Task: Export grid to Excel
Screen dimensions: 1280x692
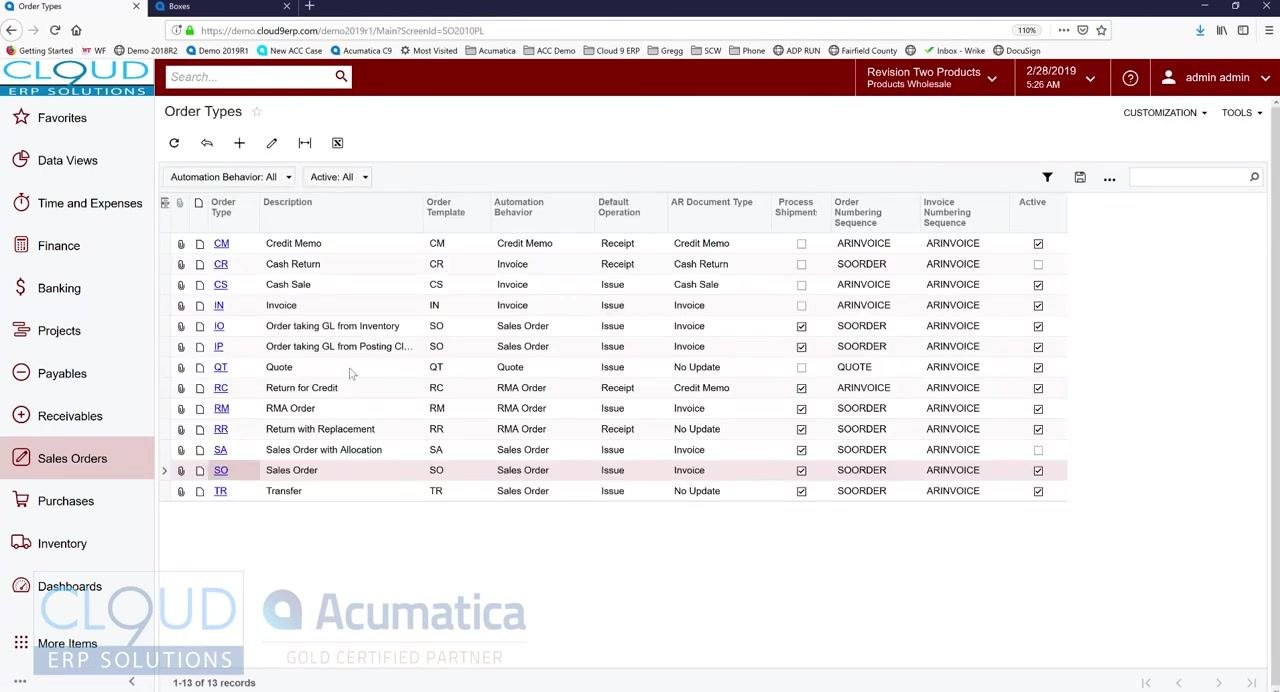Action: click(337, 143)
